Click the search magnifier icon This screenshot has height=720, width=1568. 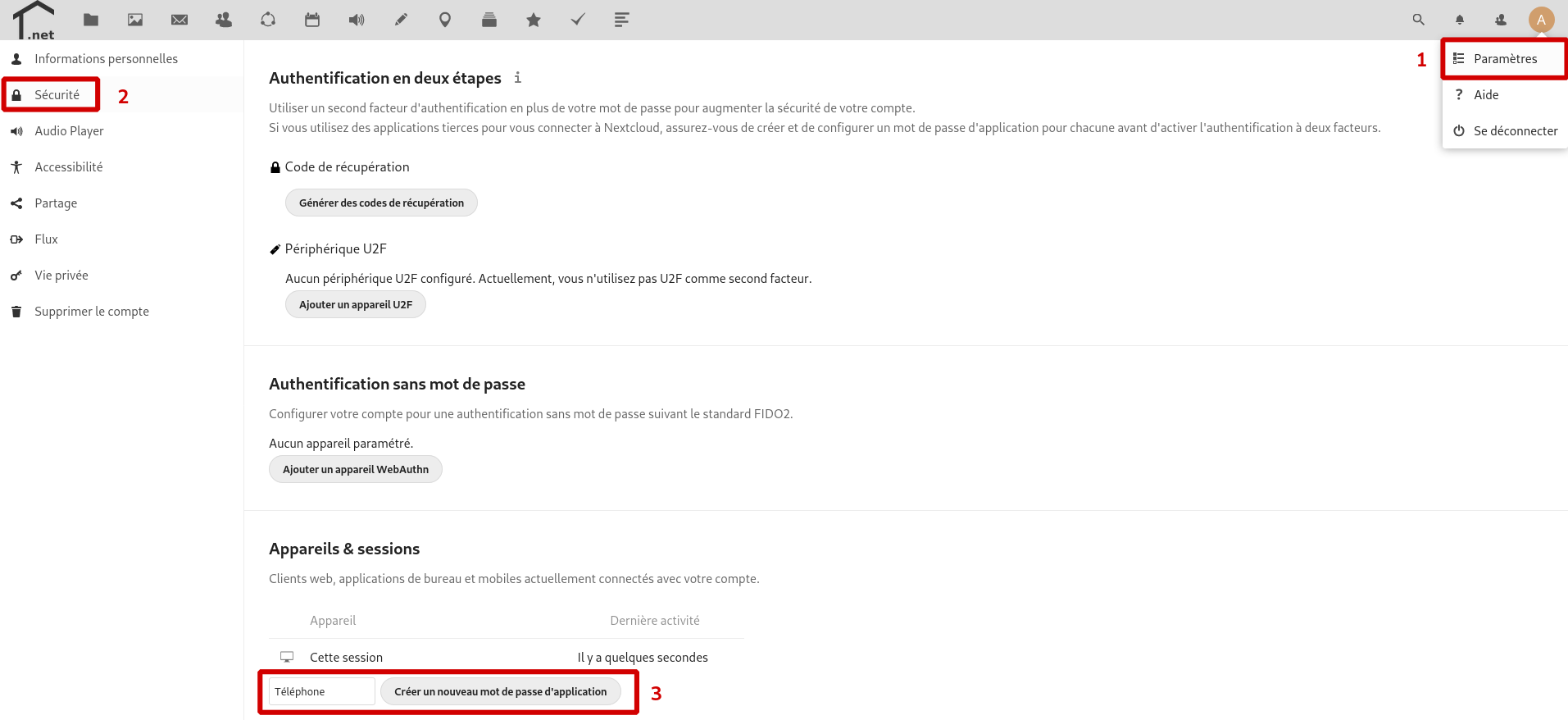pyautogui.click(x=1419, y=20)
